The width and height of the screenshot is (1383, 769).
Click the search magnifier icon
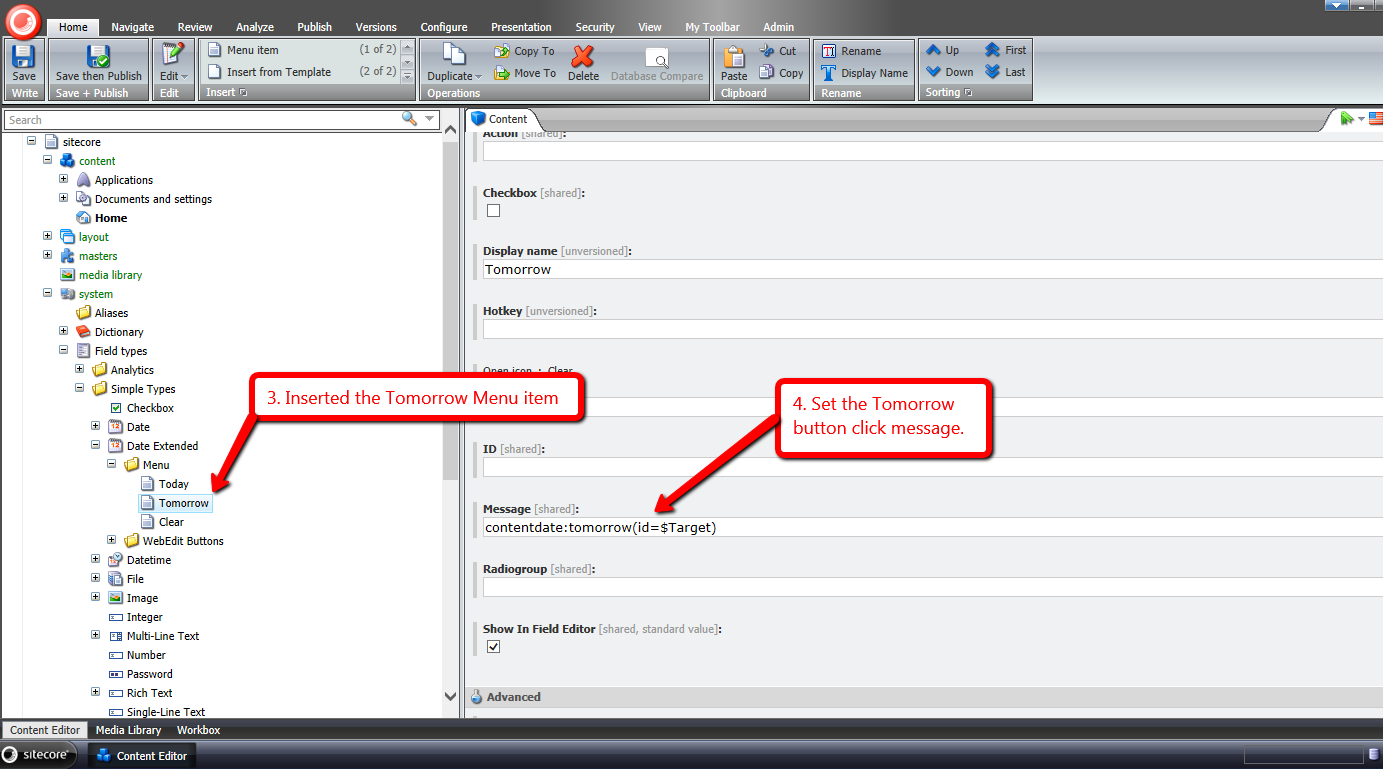[x=409, y=119]
